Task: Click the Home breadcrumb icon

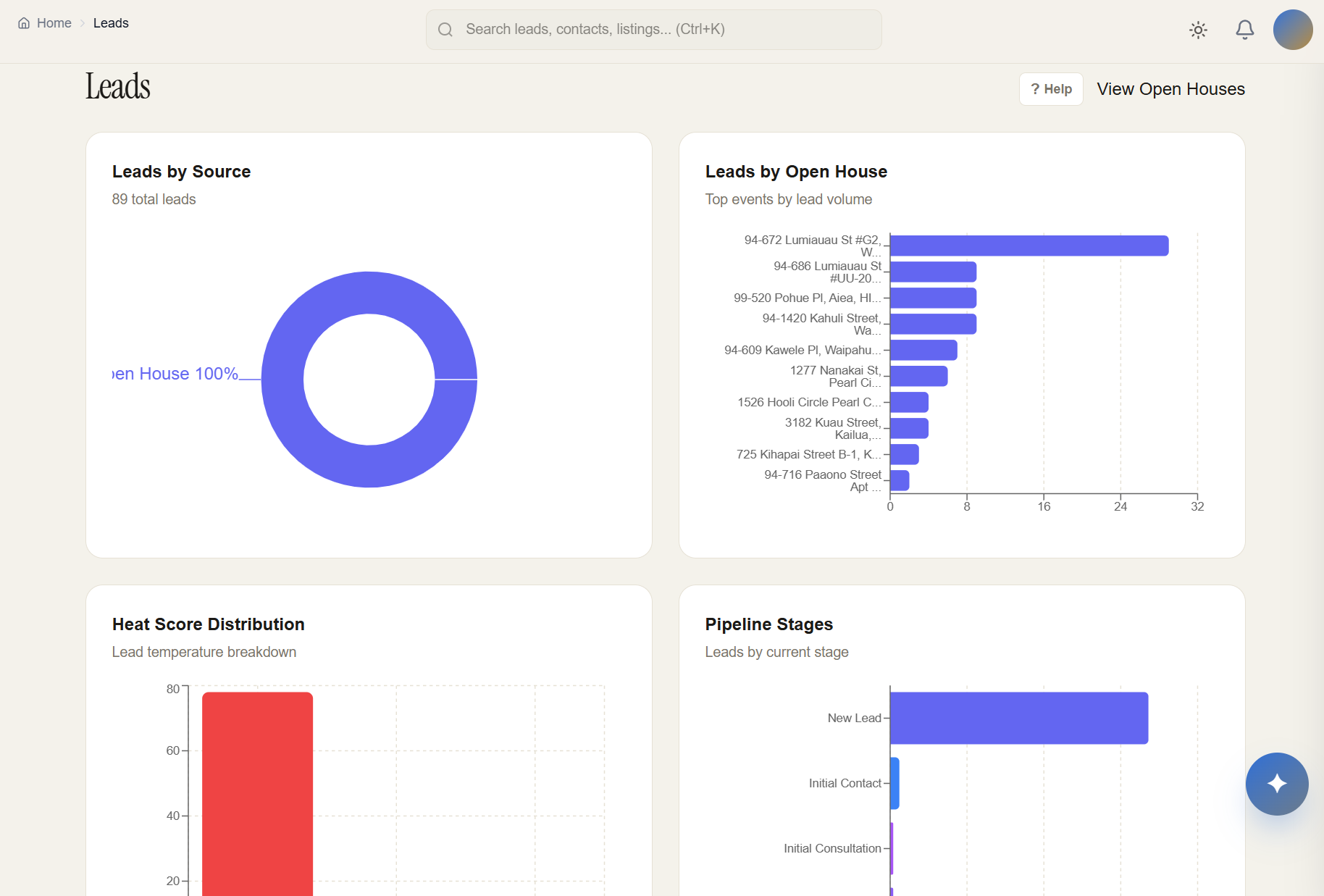Action: [24, 23]
